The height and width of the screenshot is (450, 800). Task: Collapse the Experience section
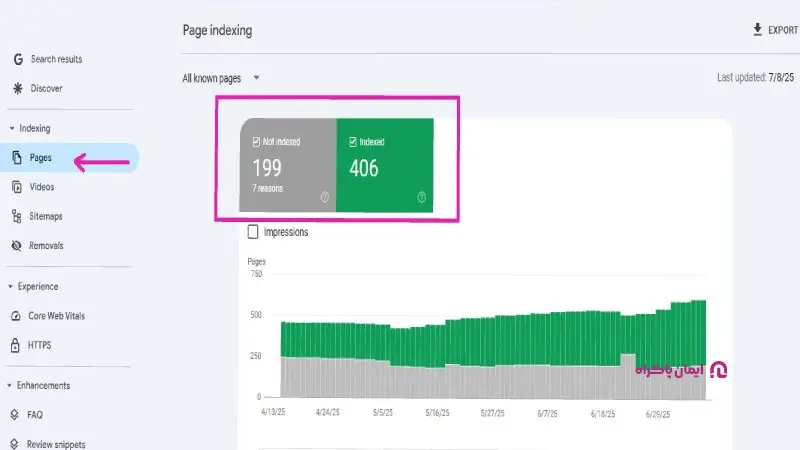click(x=12, y=287)
